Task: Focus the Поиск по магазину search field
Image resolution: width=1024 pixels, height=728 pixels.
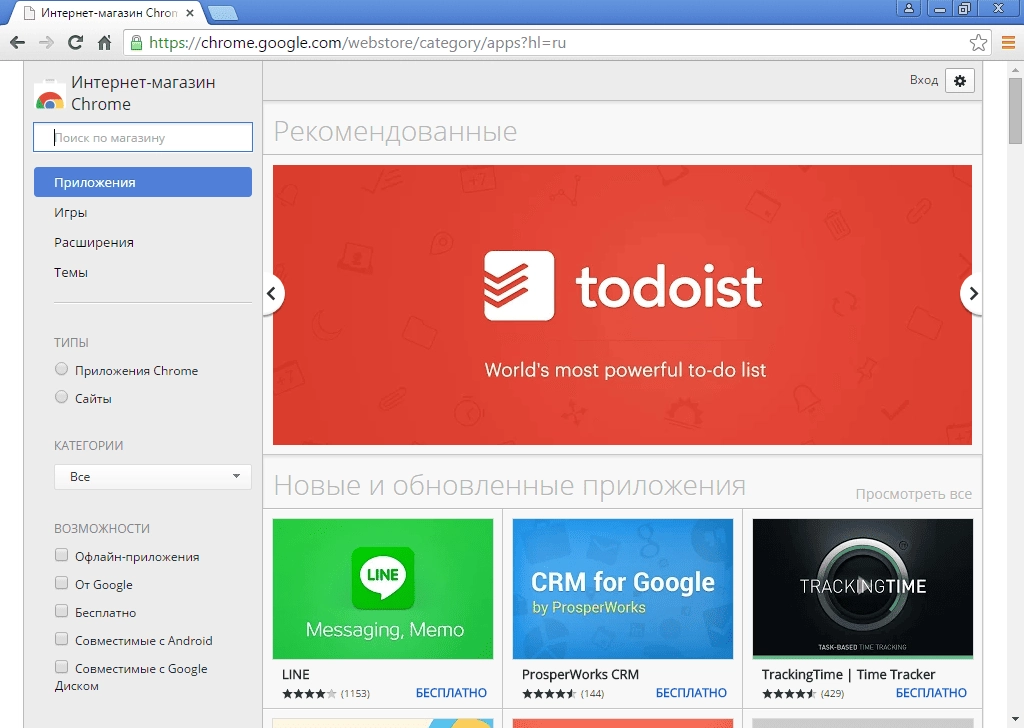Action: [143, 137]
